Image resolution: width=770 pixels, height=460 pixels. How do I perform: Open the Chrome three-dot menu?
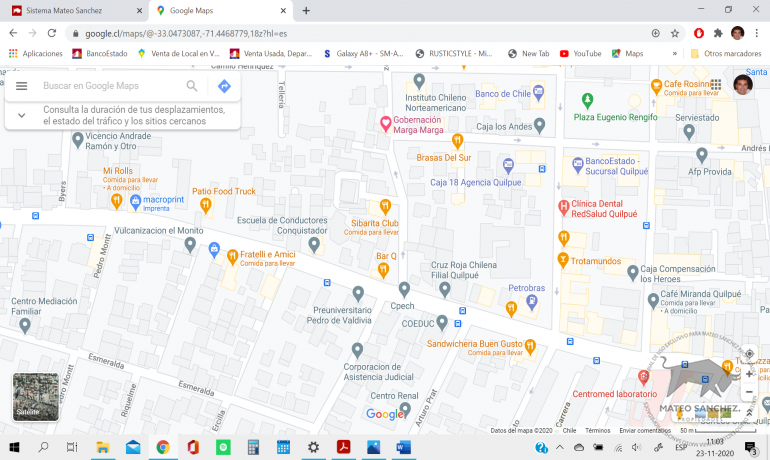[x=757, y=33]
